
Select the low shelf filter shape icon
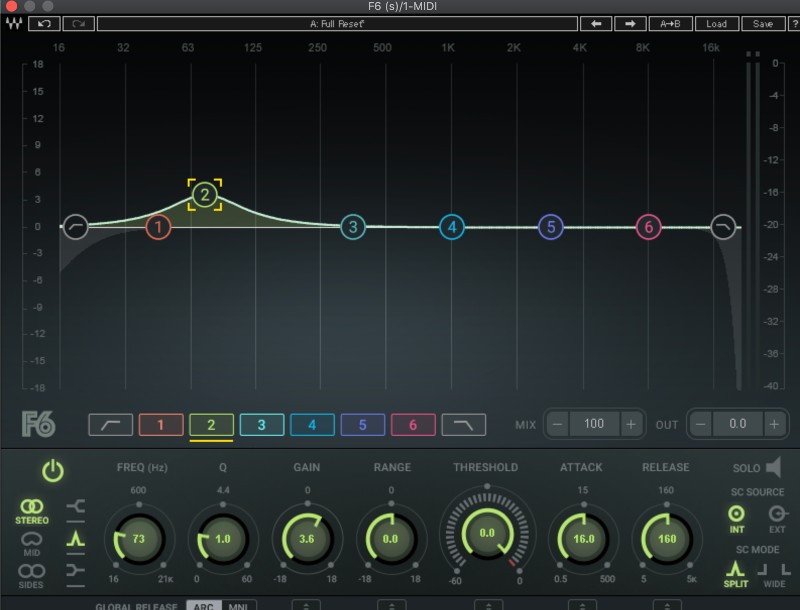(x=74, y=570)
